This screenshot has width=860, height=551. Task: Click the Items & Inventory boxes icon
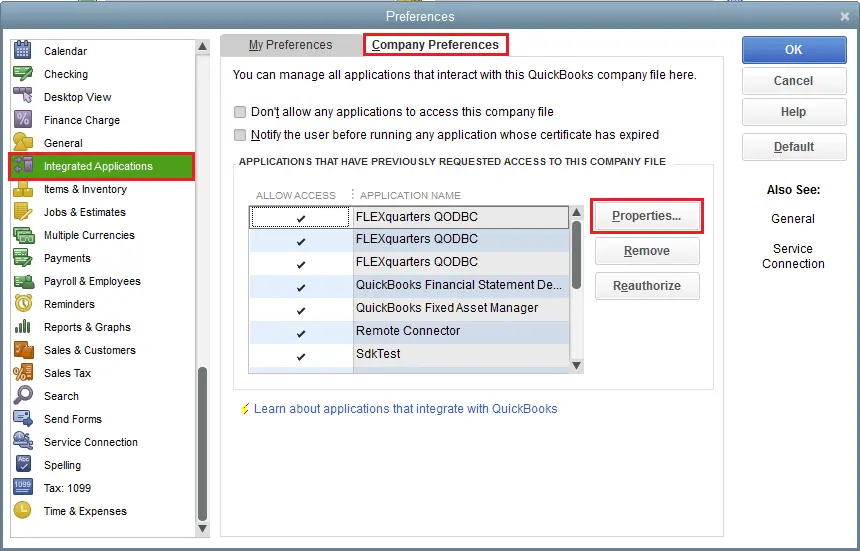pyautogui.click(x=22, y=189)
